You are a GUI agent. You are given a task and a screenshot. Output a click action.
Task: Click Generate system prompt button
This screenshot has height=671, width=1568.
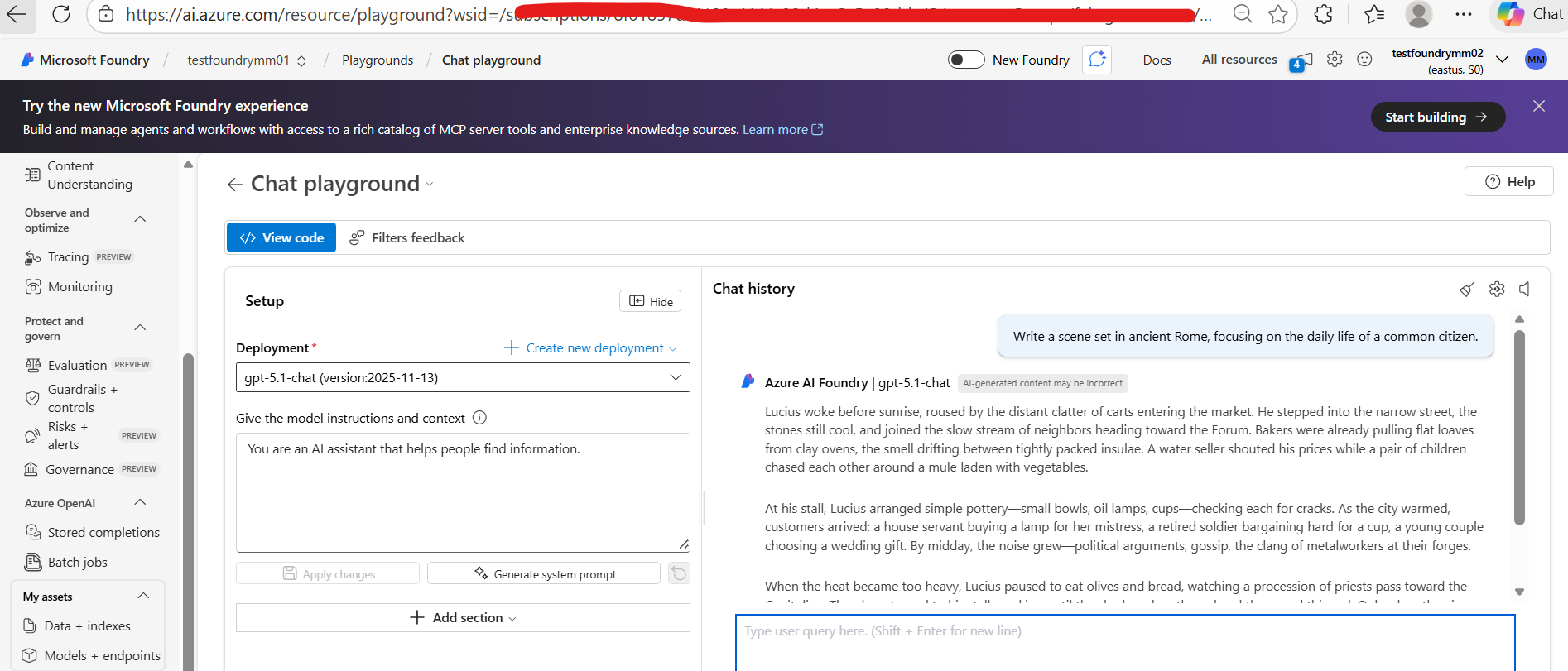(544, 573)
